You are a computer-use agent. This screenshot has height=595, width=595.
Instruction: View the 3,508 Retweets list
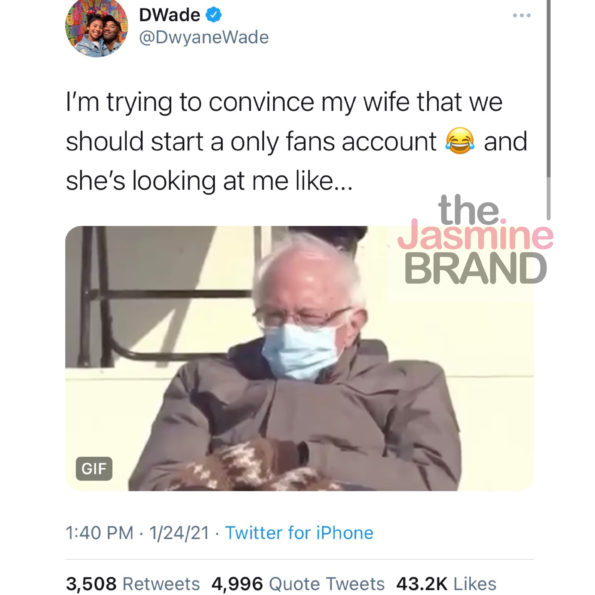133,583
